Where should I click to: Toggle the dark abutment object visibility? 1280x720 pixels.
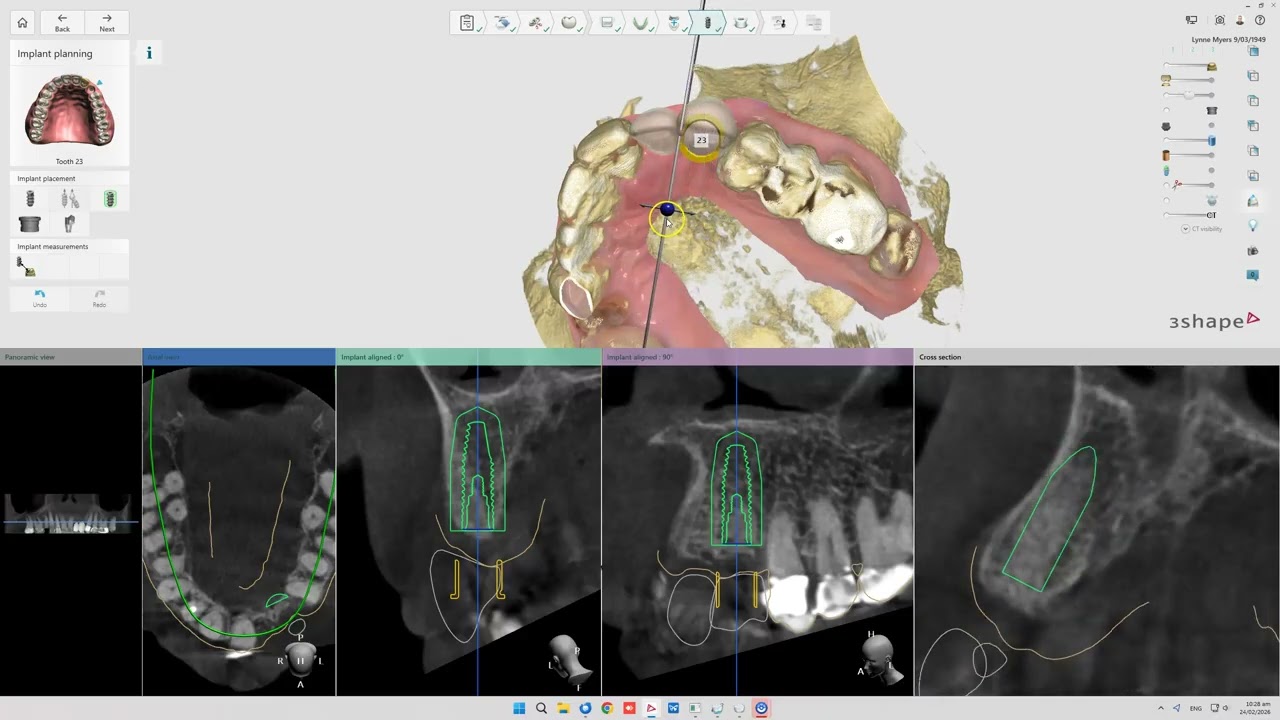pyautogui.click(x=1166, y=126)
